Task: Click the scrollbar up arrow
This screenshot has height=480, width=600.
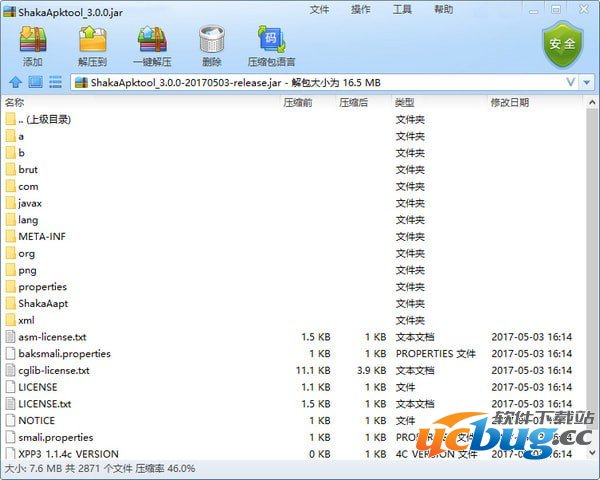Action: click(x=592, y=102)
